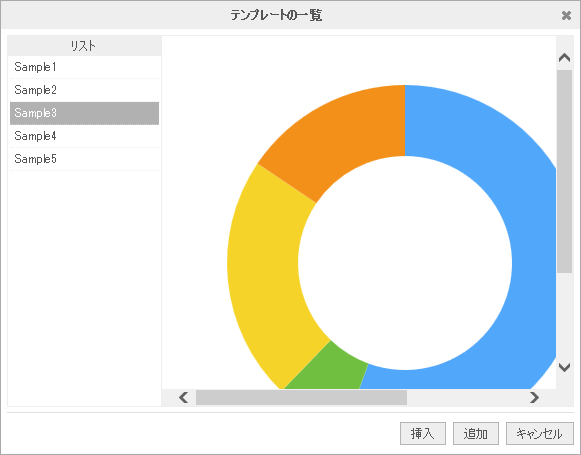Click the 追加 button

click(x=476, y=434)
